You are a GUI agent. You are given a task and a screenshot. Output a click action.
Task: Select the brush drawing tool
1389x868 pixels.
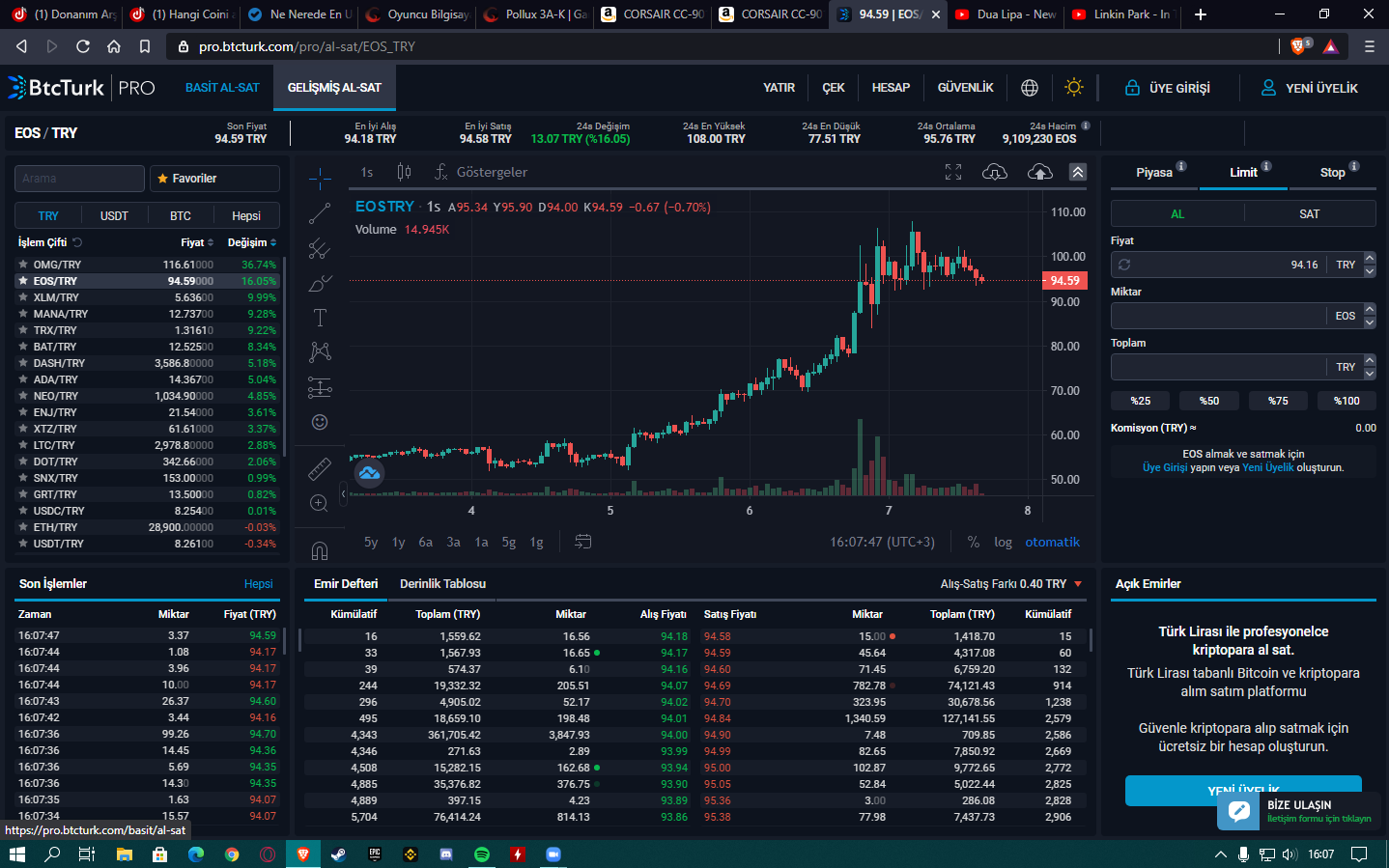(320, 284)
